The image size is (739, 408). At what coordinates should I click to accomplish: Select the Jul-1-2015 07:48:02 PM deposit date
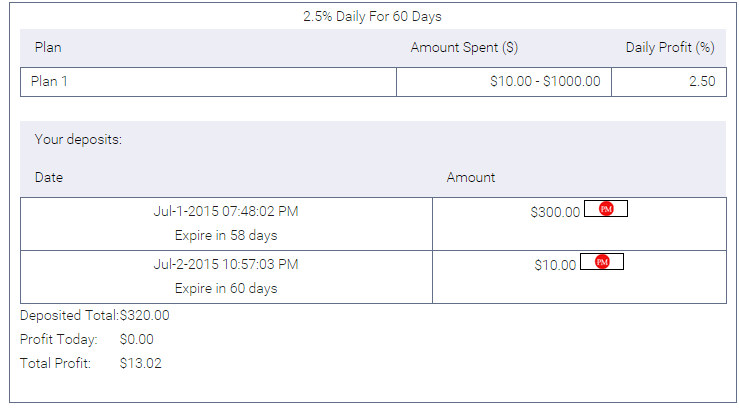[x=226, y=212]
